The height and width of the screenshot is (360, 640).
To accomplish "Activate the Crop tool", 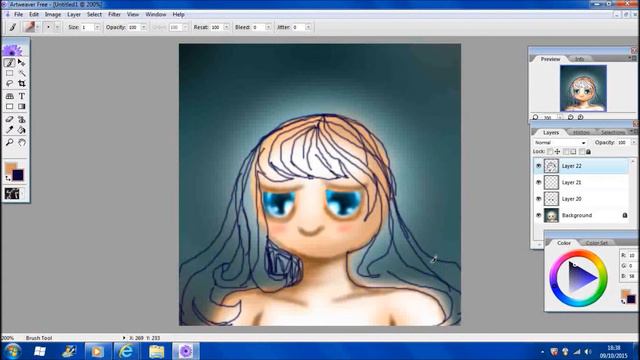I will 22,83.
